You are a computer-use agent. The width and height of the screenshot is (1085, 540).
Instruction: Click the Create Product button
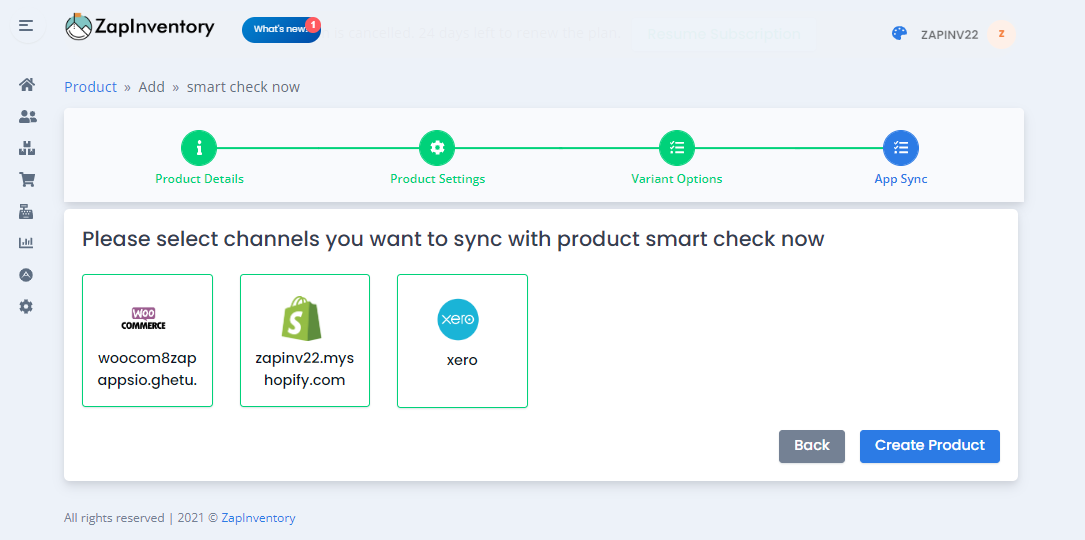tap(929, 446)
